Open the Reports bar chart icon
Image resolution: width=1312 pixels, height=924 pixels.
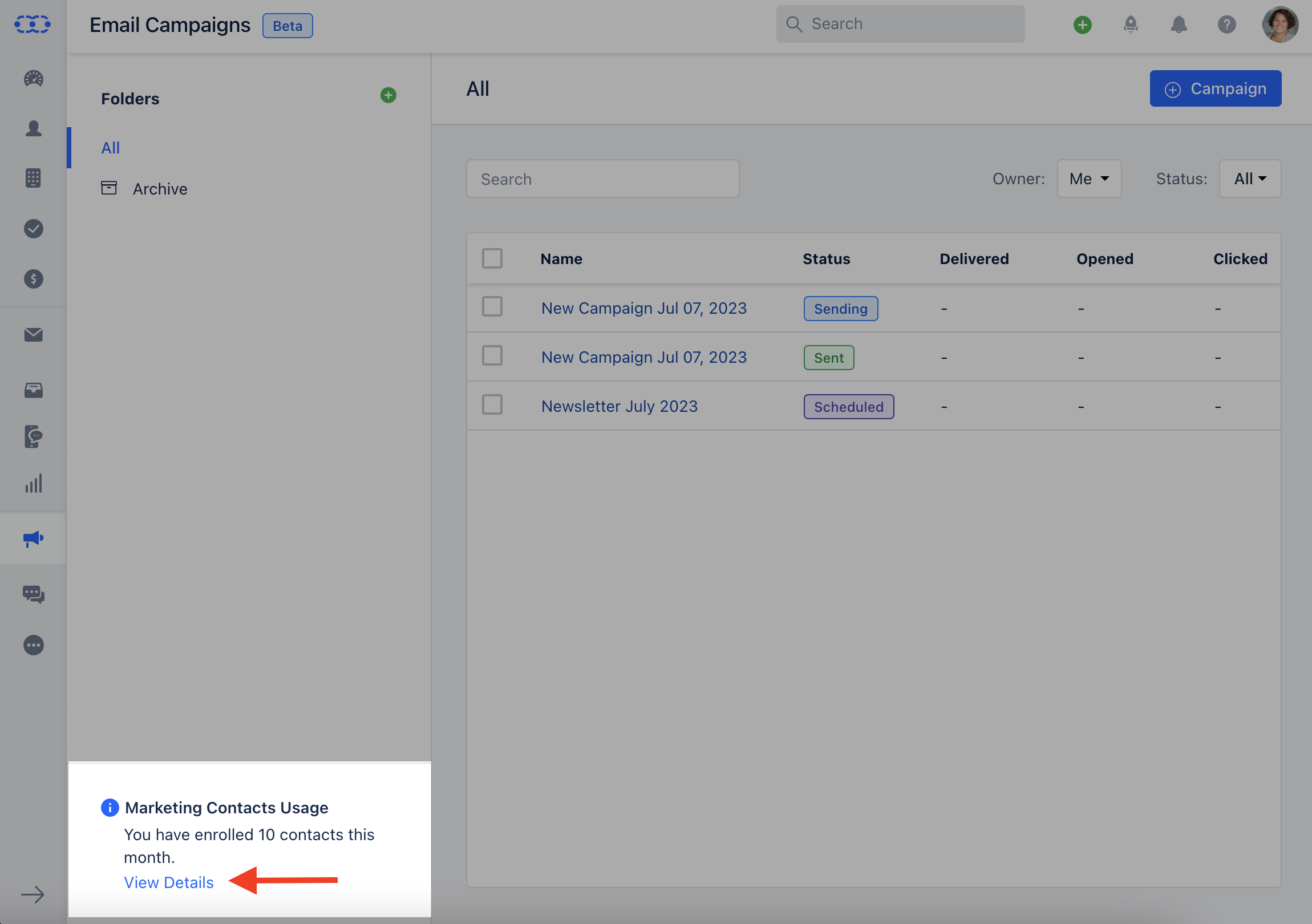pos(34,484)
